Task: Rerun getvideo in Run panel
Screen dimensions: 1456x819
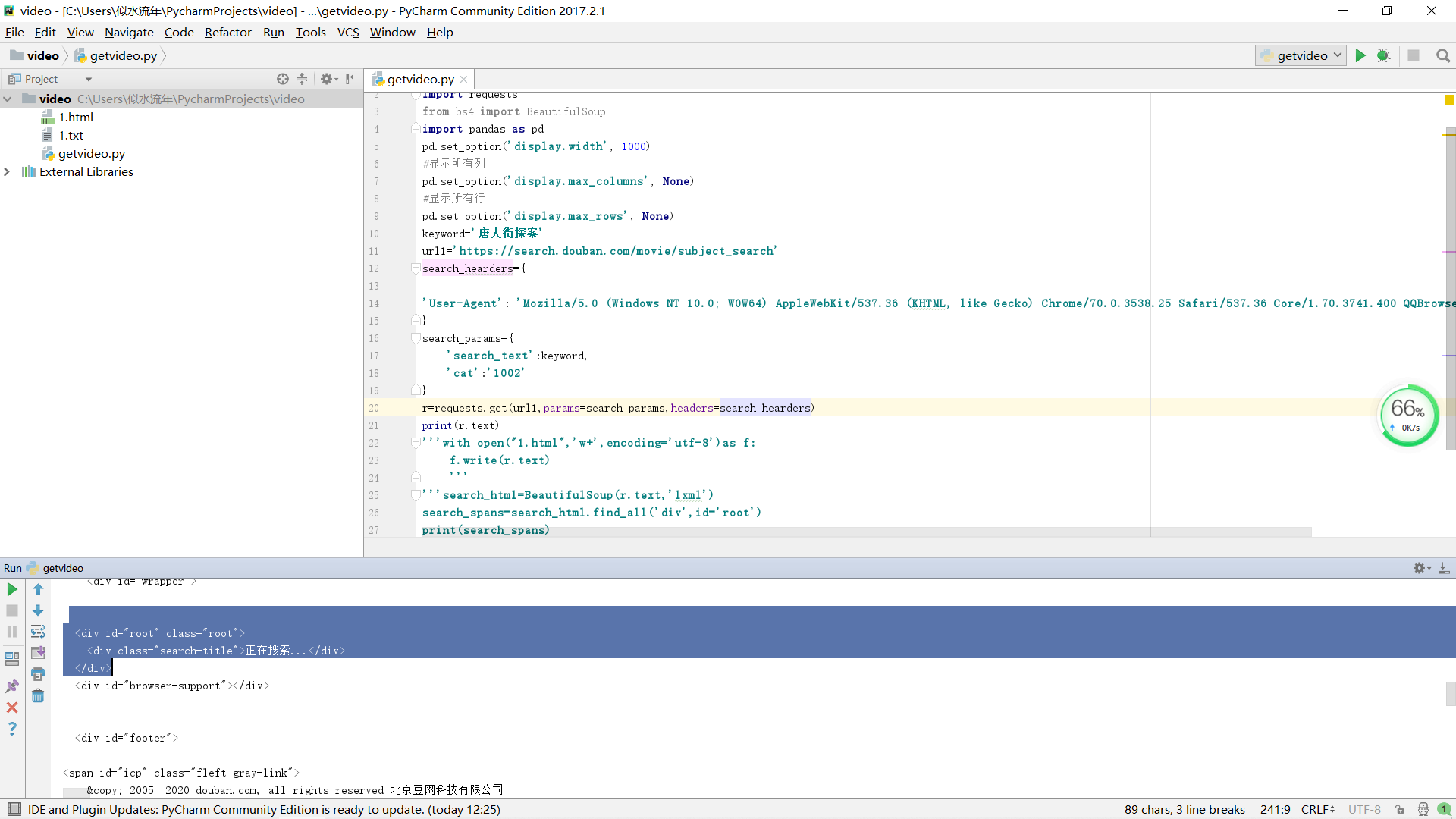Action: point(12,589)
